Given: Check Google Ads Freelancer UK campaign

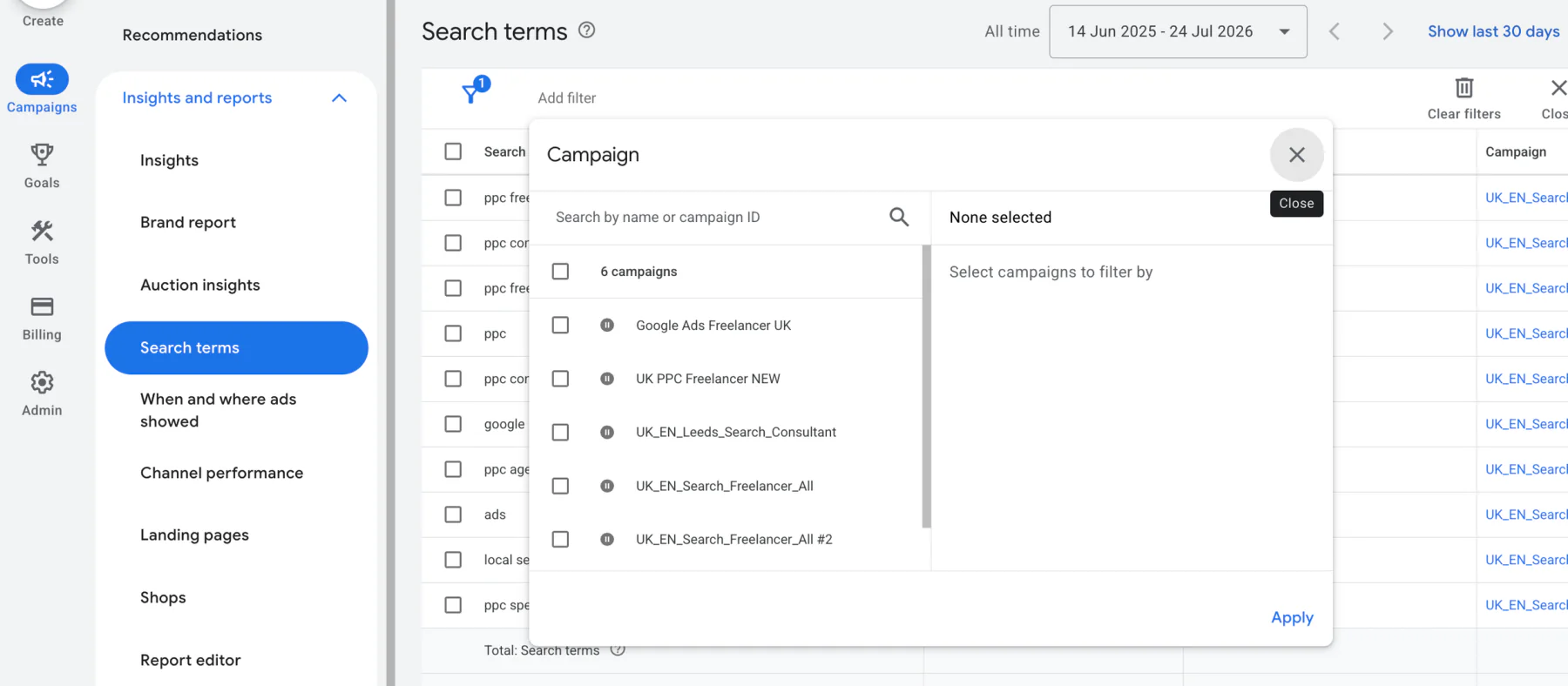Looking at the screenshot, I should click(x=560, y=325).
